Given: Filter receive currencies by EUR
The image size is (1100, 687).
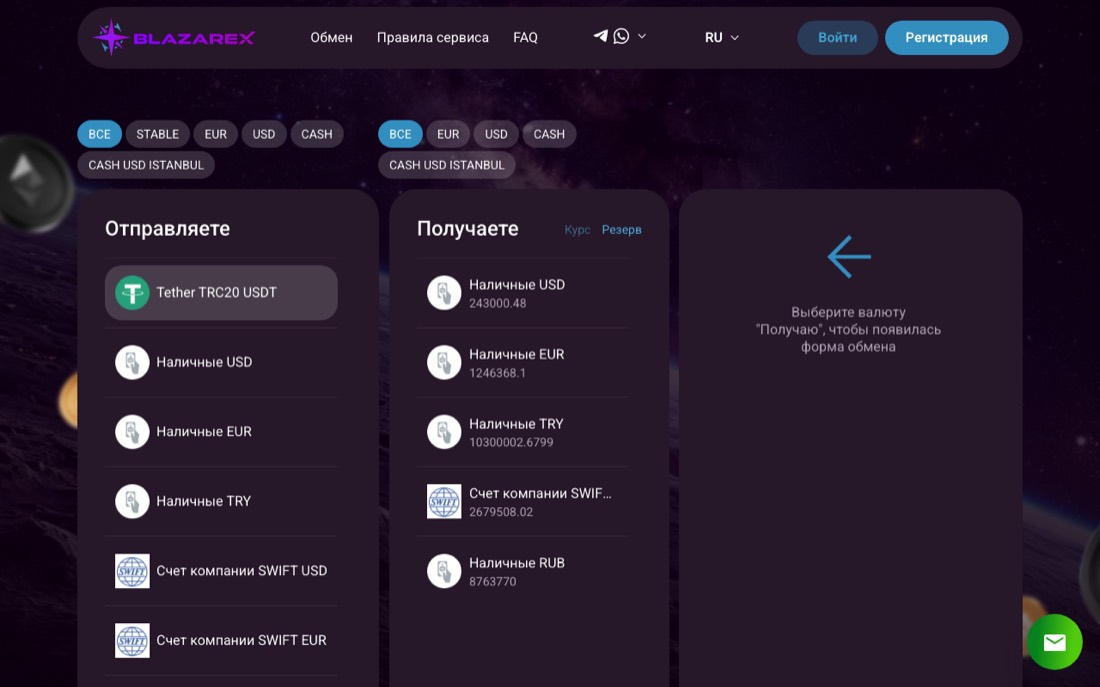Looking at the screenshot, I should click(448, 134).
